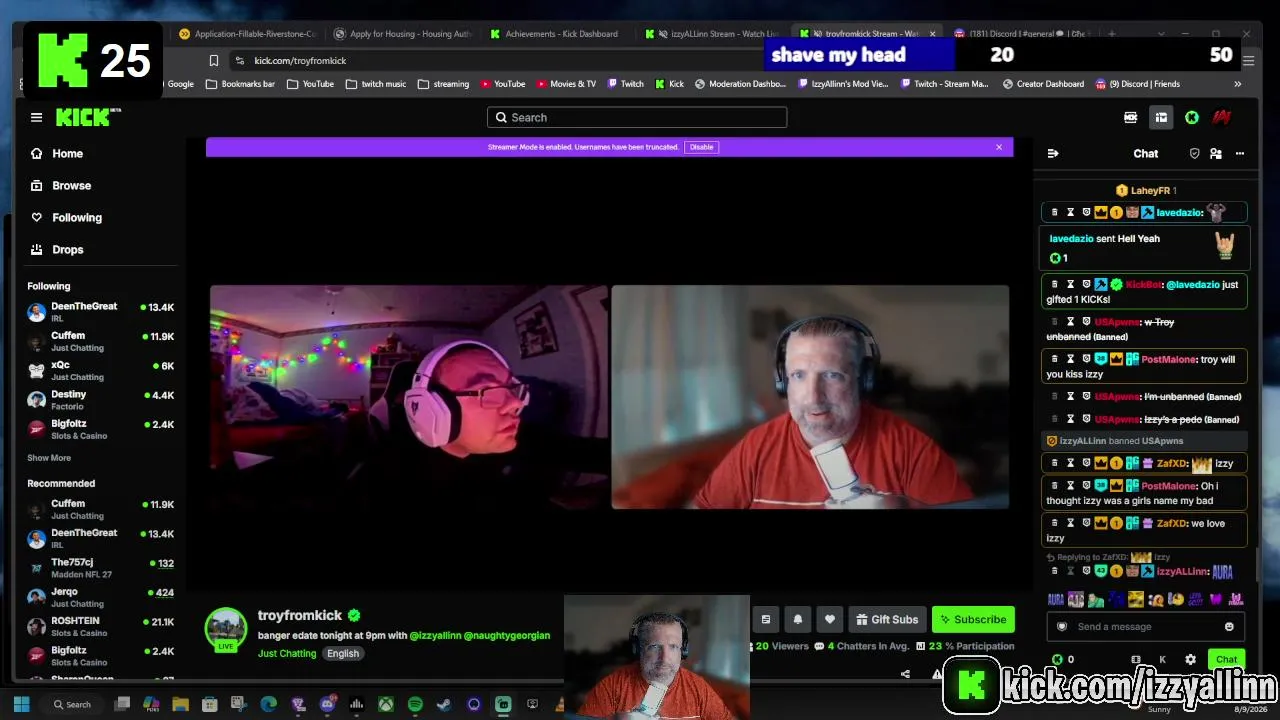Show more bookmarks overflow chevron
The height and width of the screenshot is (720, 1280).
pyautogui.click(x=1238, y=84)
